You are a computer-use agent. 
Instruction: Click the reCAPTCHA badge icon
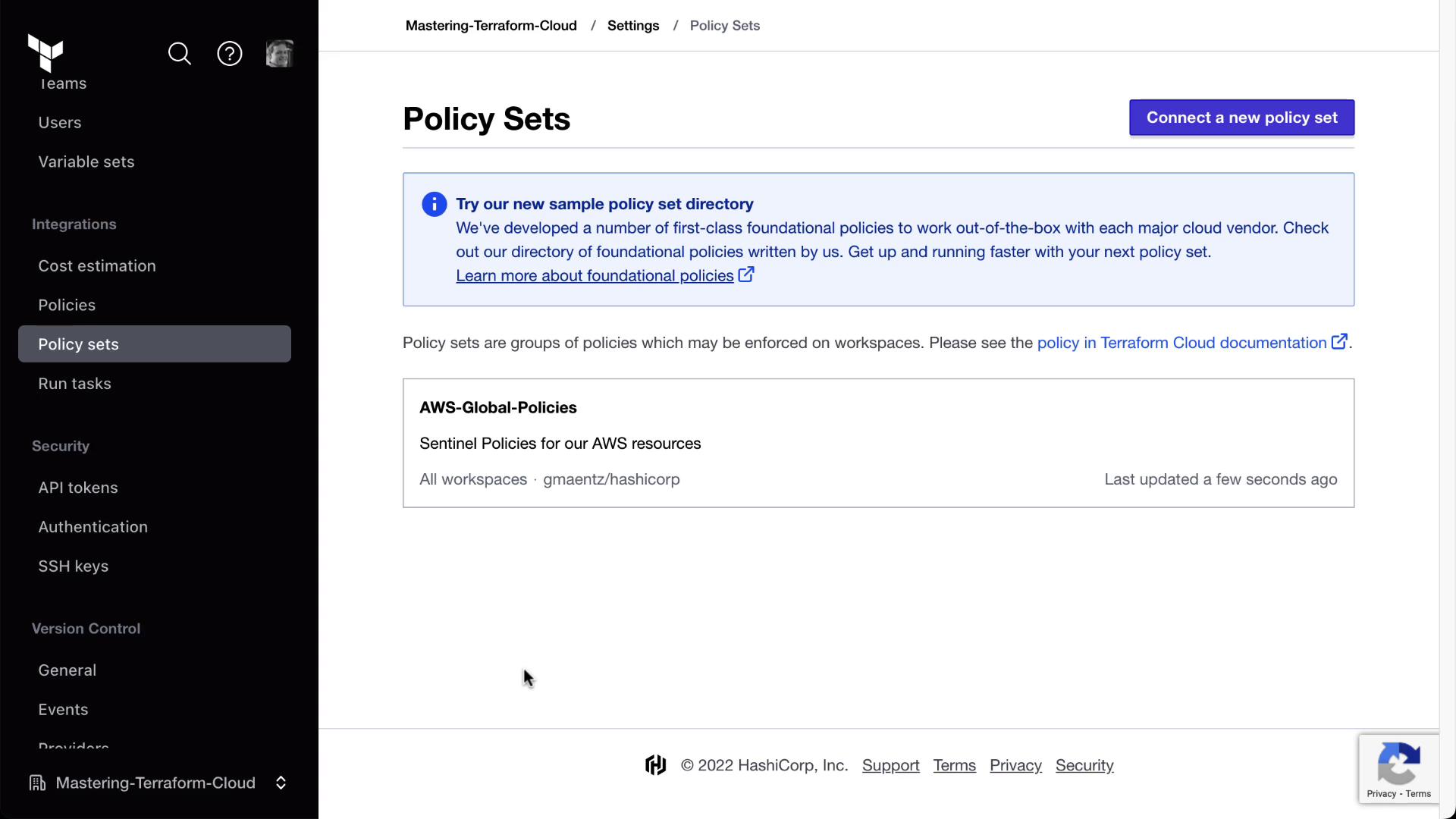(x=1398, y=764)
